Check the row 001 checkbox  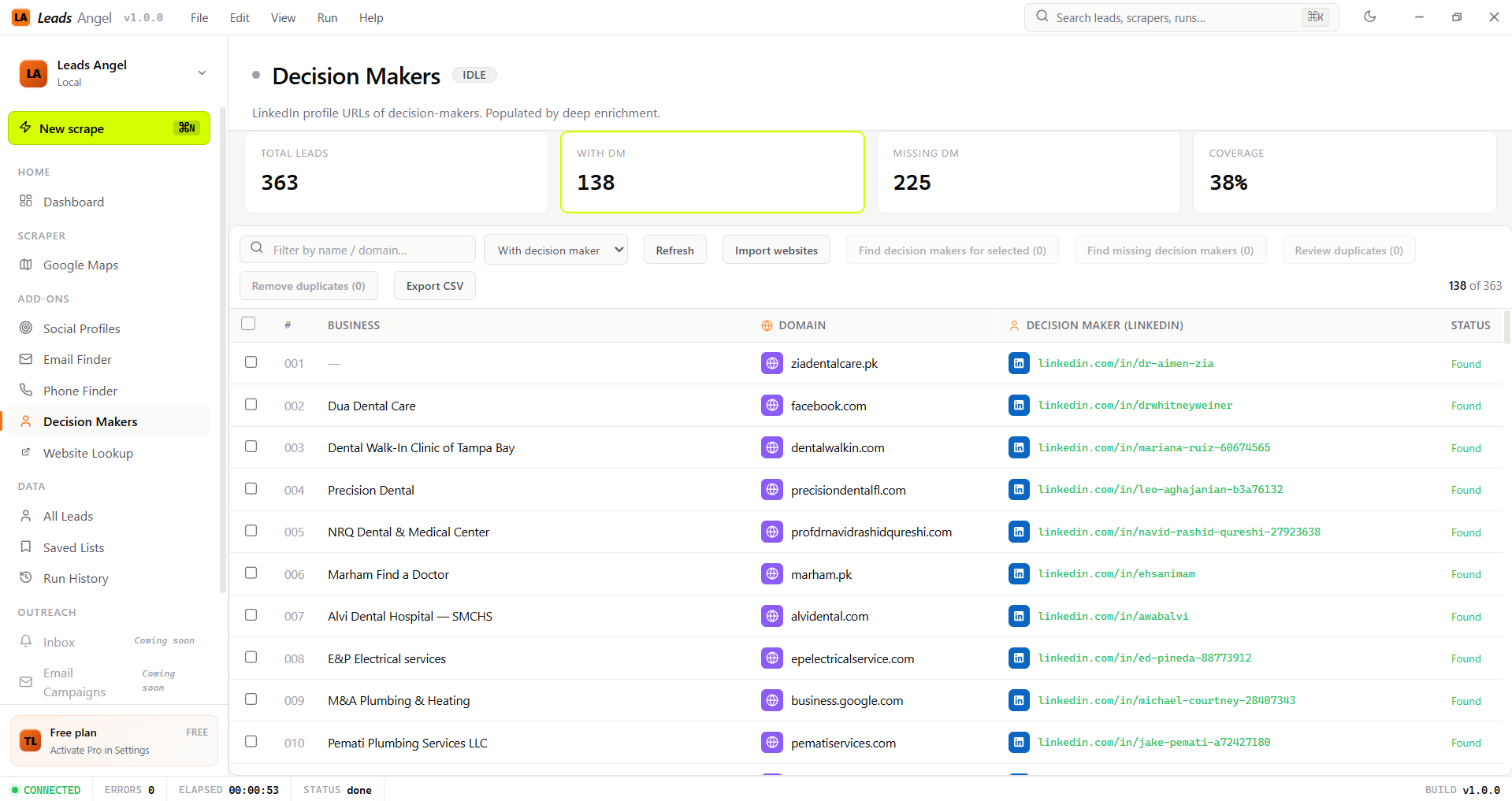(x=251, y=362)
